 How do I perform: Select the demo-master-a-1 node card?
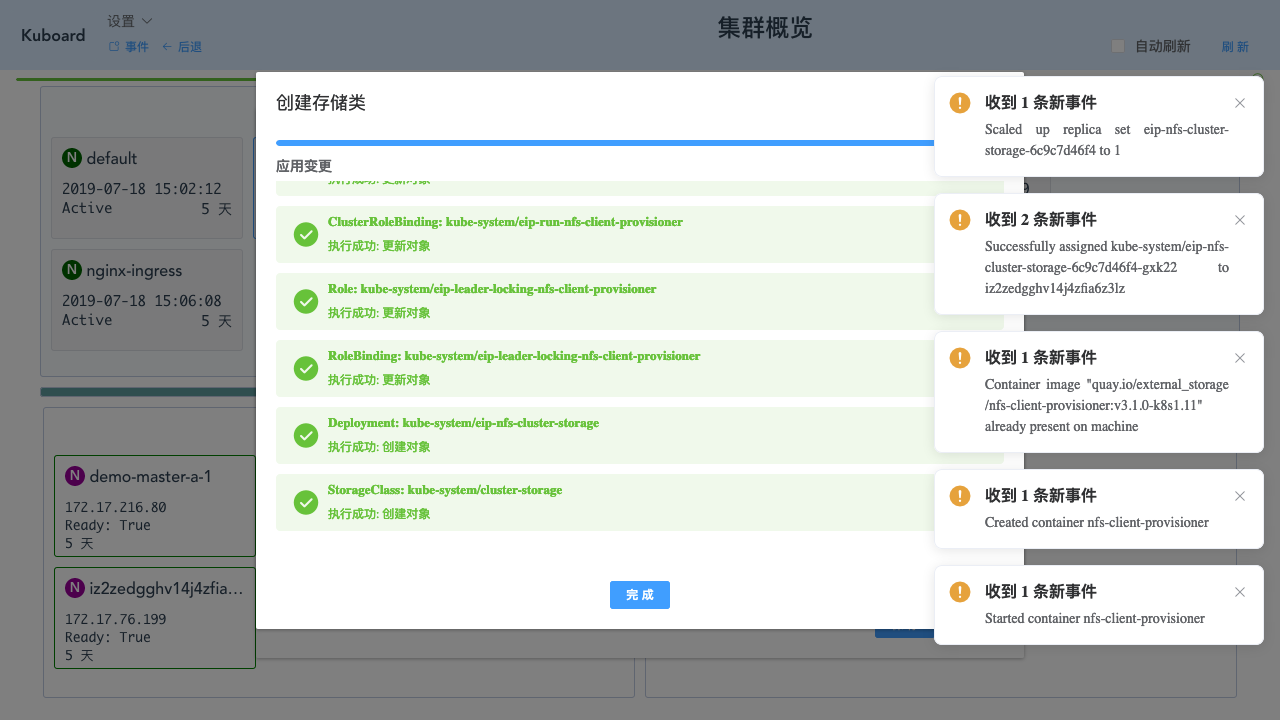pyautogui.click(x=155, y=506)
